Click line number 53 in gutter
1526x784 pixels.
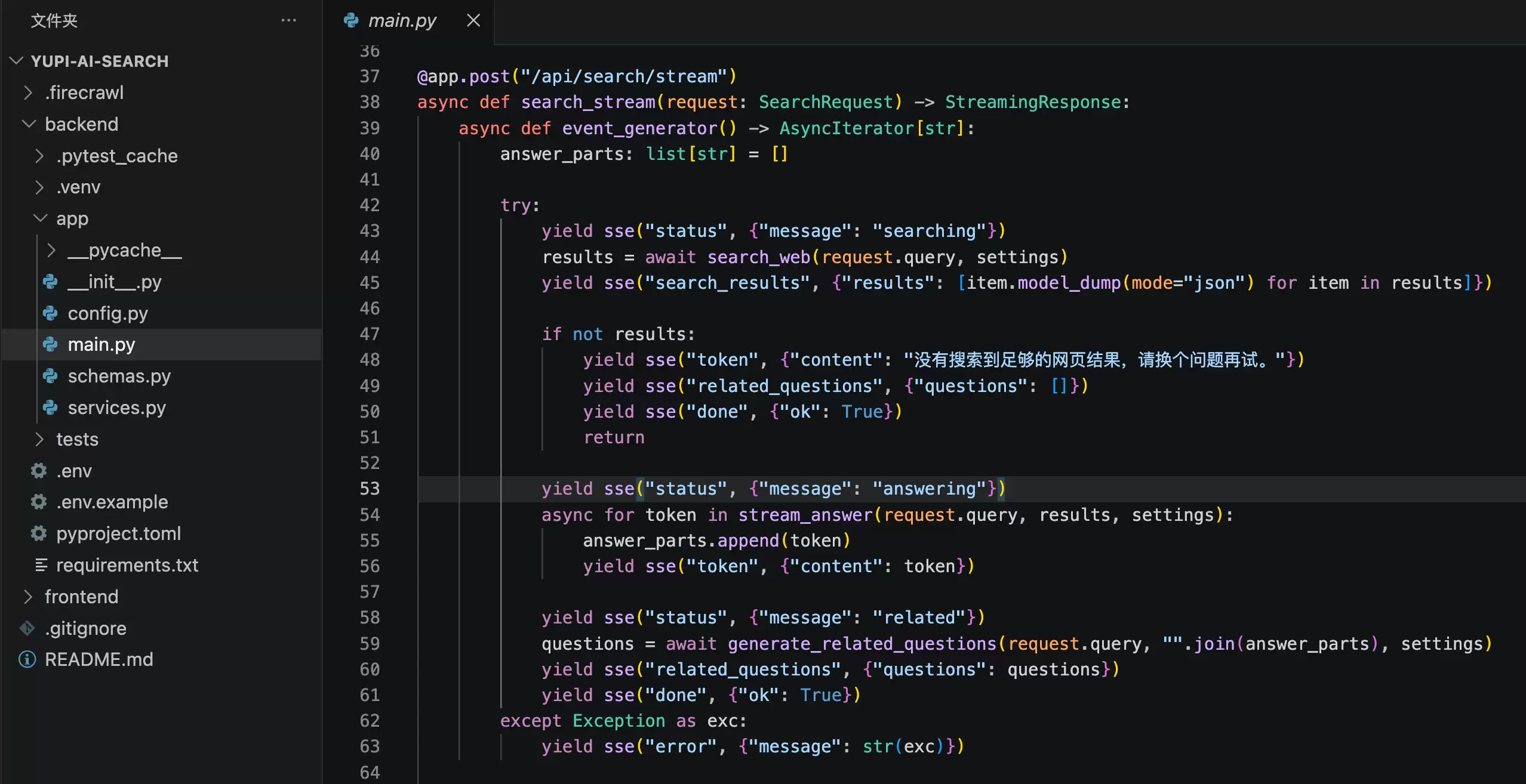(370, 489)
